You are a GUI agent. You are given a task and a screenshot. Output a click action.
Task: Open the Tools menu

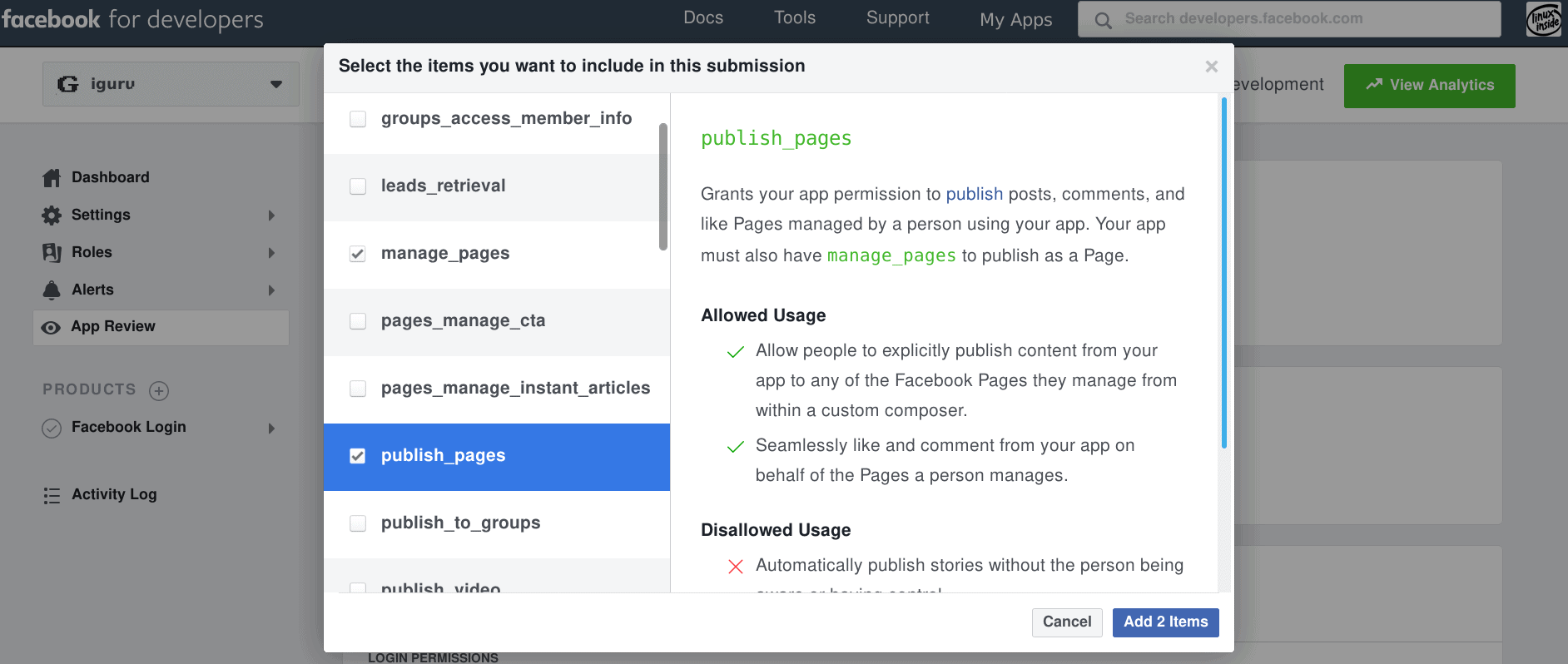tap(795, 18)
